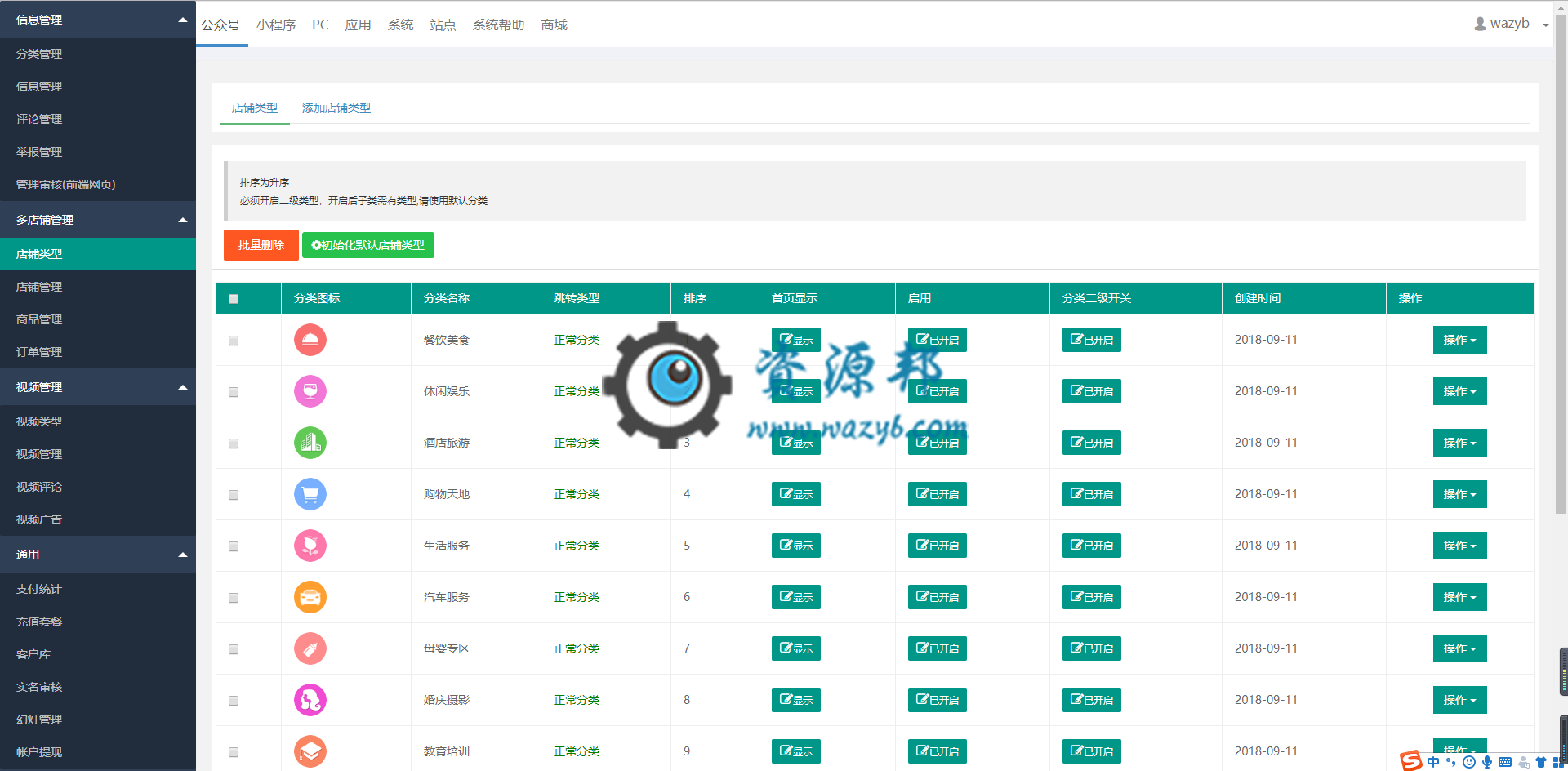
Task: Check the 母婴专区 row checkbox
Action: point(234,649)
